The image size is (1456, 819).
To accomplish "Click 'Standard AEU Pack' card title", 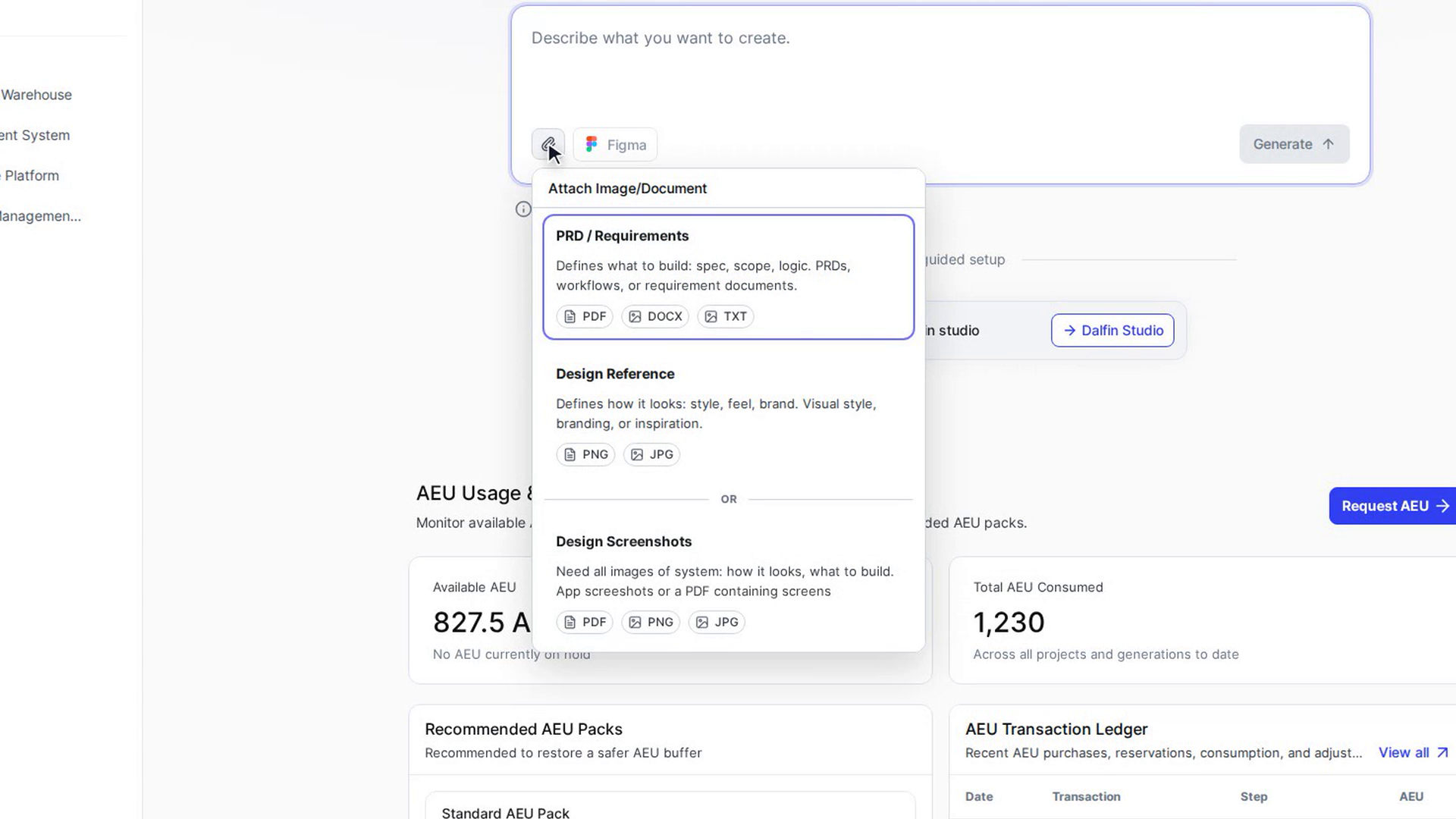I will coord(505,812).
